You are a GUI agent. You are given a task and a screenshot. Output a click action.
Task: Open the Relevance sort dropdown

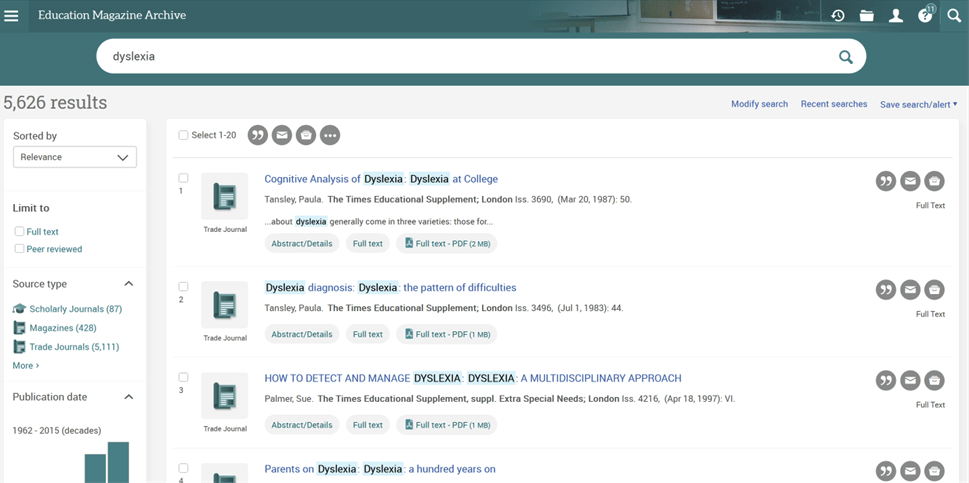point(75,157)
